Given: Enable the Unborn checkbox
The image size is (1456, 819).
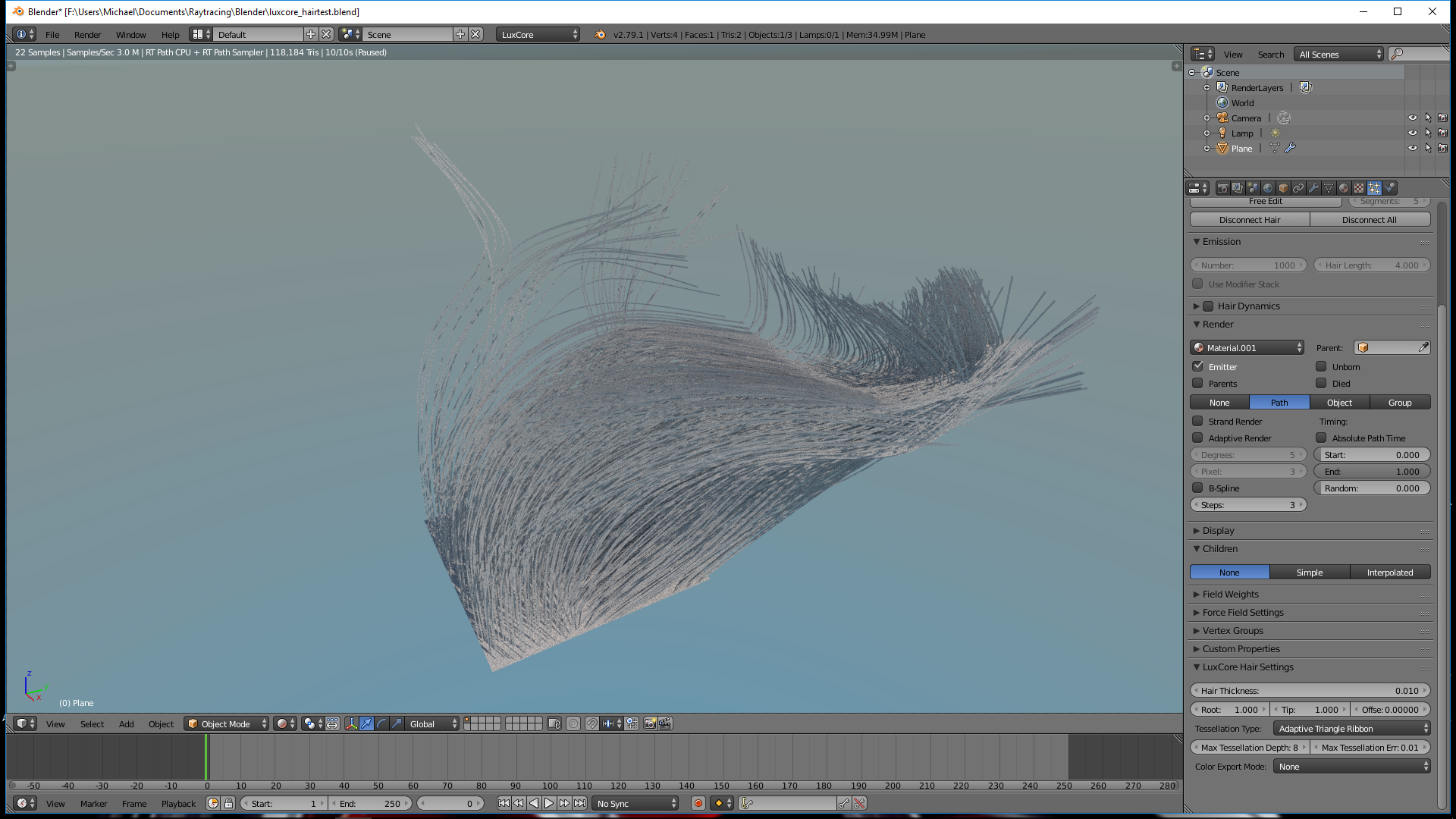Looking at the screenshot, I should click(1321, 366).
